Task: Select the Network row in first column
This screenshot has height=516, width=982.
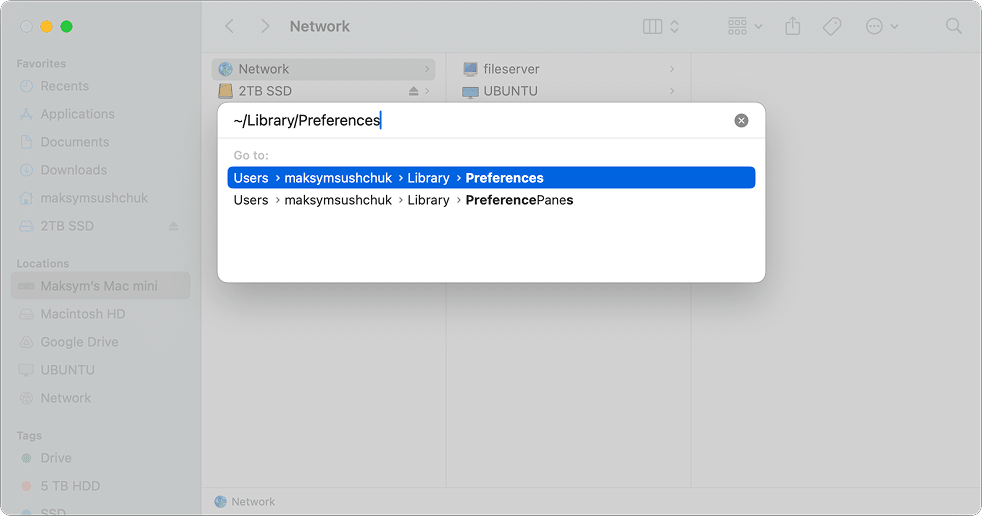Action: [323, 69]
